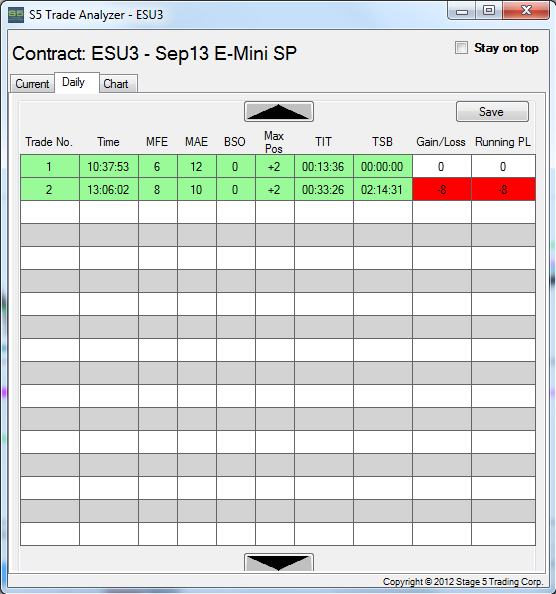Click the TIT column header
This screenshot has height=594, width=556.
[x=323, y=142]
